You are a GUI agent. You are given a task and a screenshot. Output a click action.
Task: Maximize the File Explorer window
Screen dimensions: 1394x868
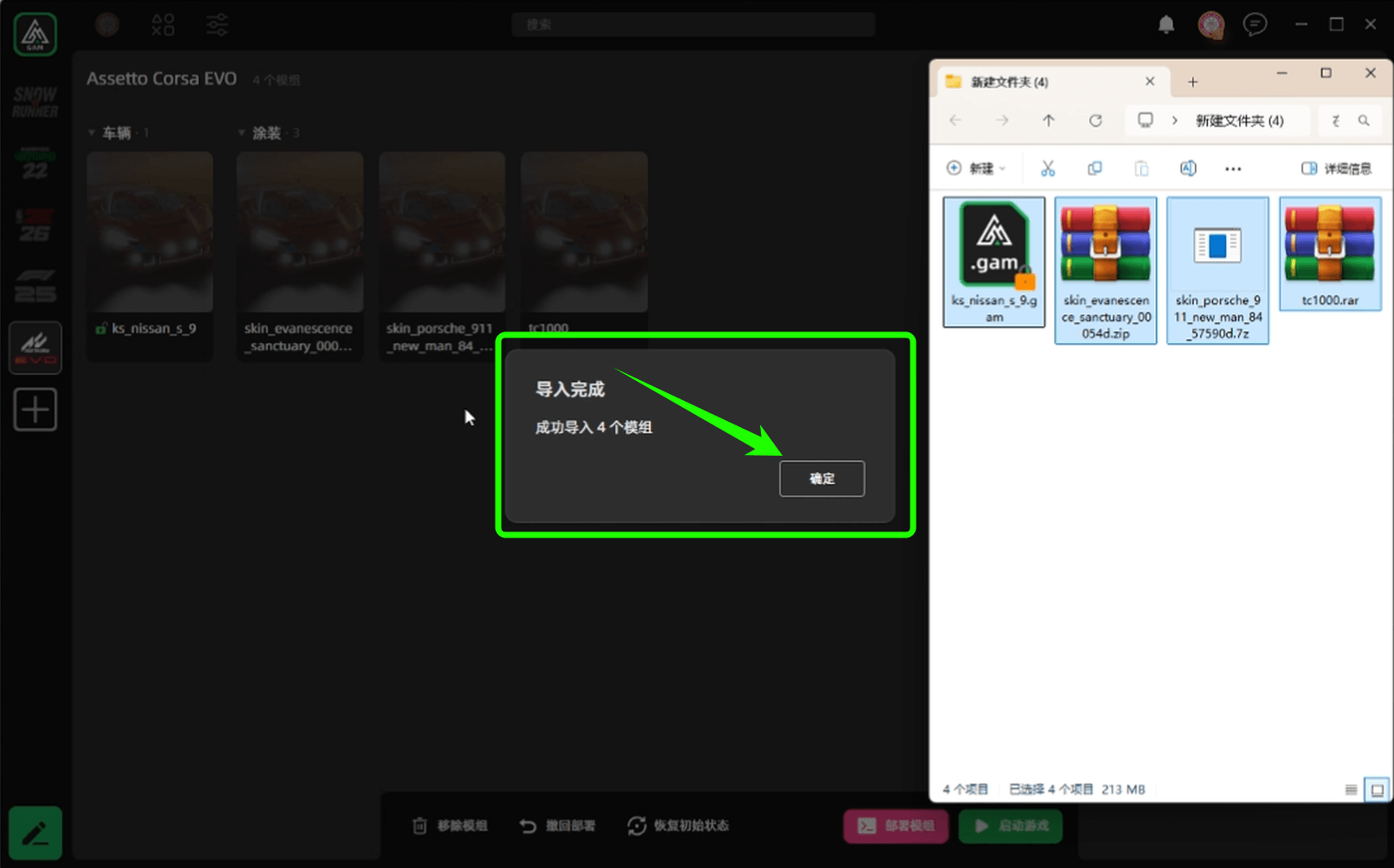click(1325, 73)
